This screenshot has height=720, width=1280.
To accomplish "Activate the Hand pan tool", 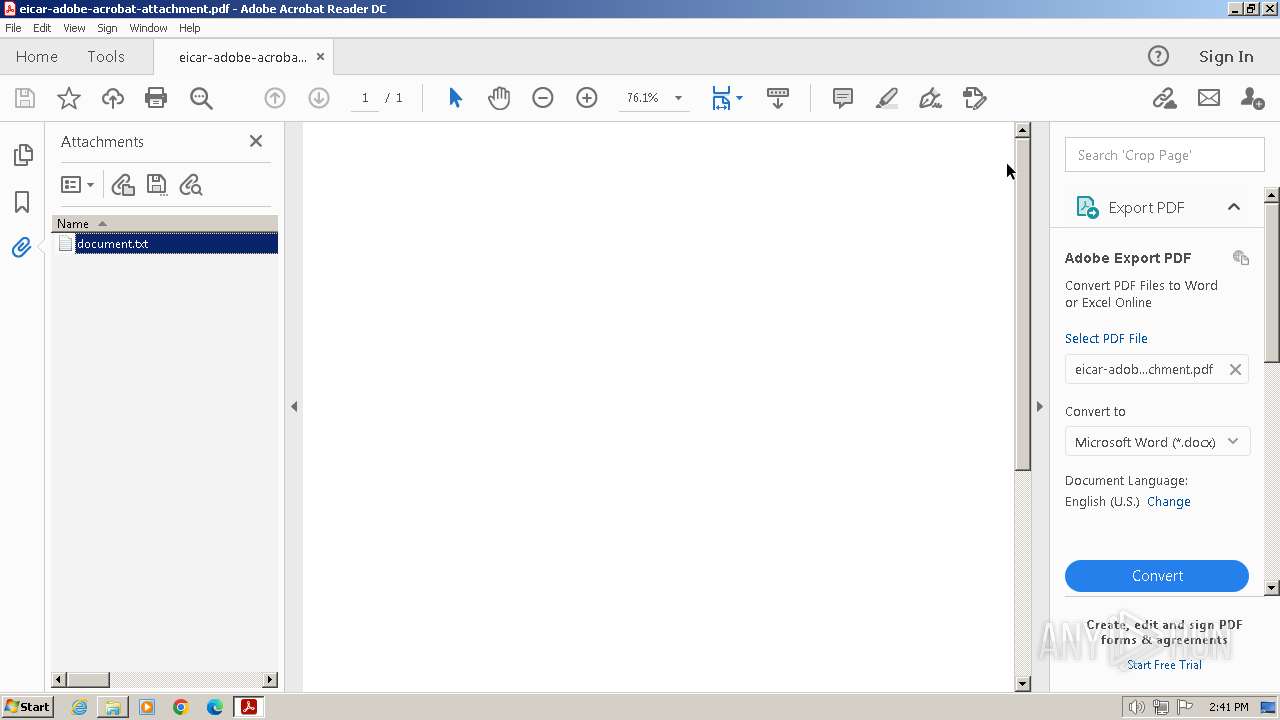I will coord(499,98).
